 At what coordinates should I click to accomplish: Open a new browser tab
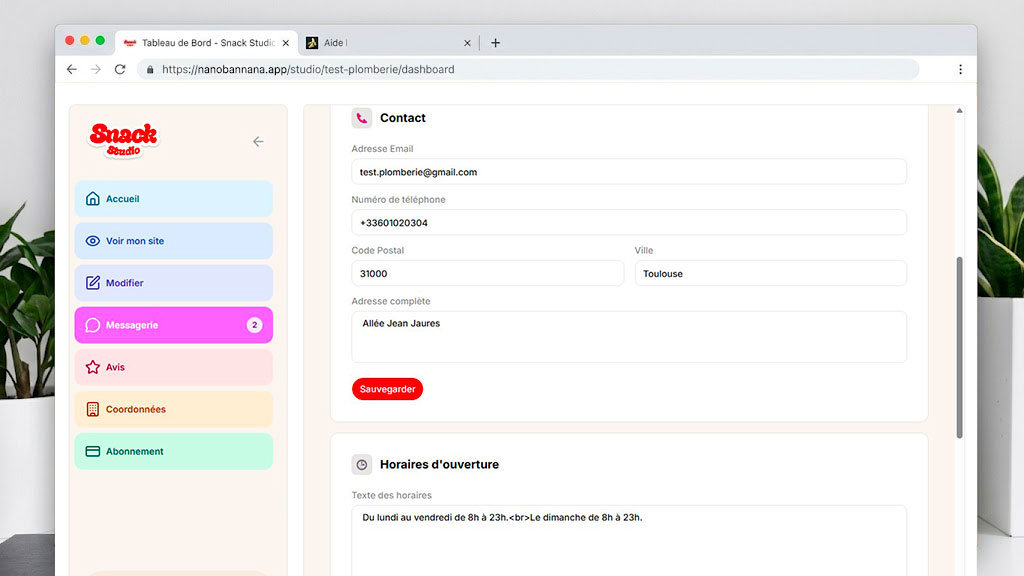[x=496, y=43]
